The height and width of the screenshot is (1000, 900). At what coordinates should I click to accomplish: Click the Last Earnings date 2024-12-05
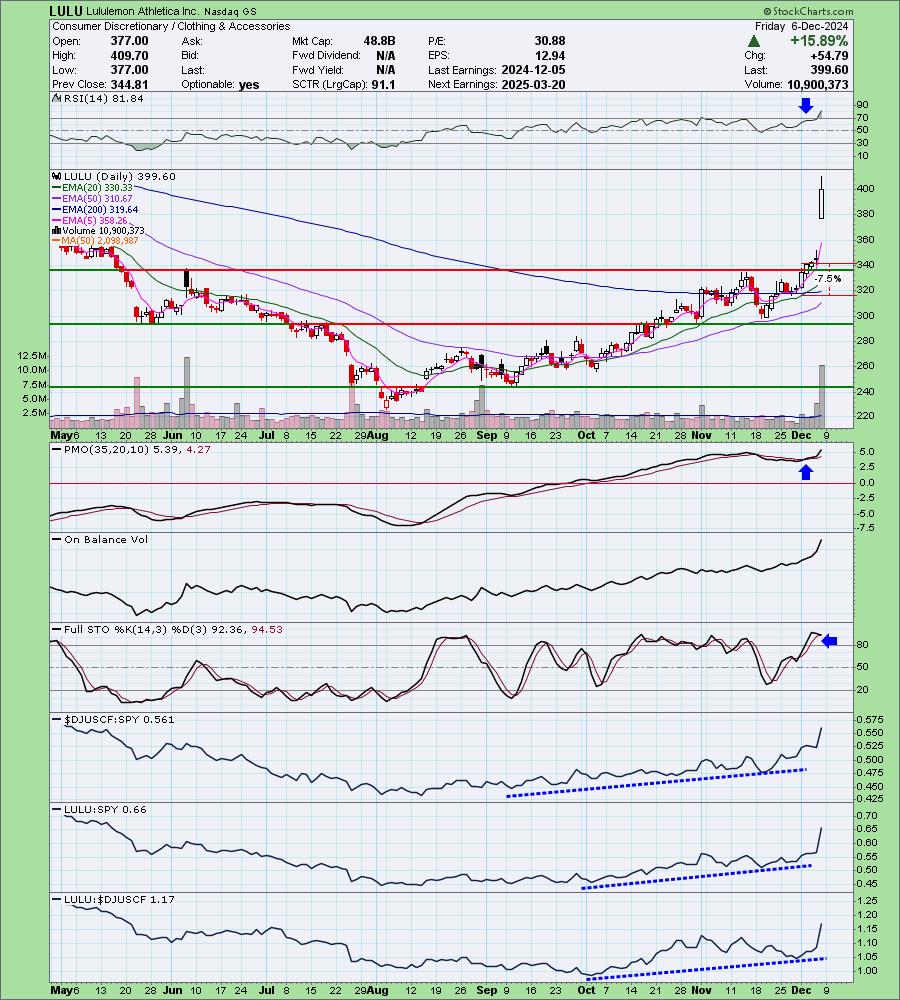pos(533,70)
